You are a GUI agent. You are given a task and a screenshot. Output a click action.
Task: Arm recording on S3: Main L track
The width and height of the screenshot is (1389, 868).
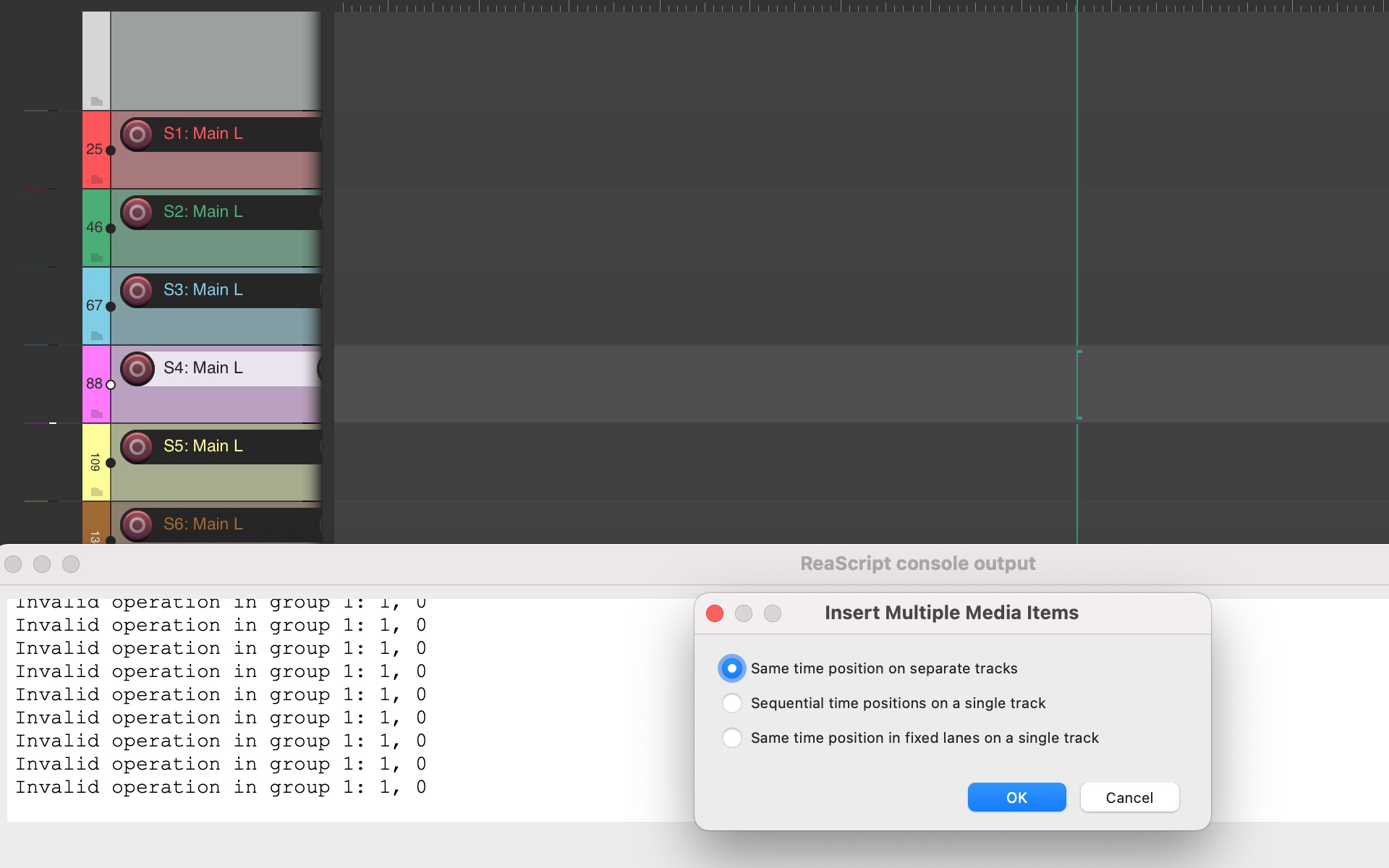click(x=137, y=291)
